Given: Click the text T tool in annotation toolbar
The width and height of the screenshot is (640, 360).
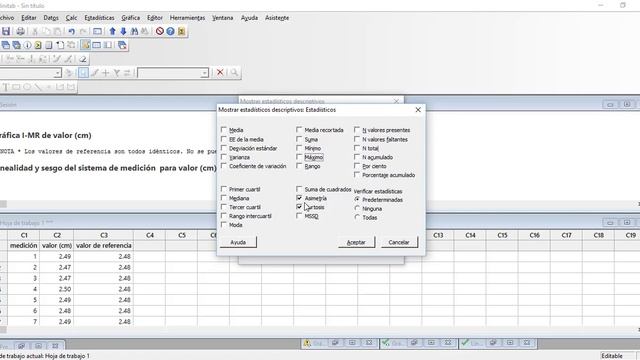Looking at the screenshot, I should click(6, 87).
